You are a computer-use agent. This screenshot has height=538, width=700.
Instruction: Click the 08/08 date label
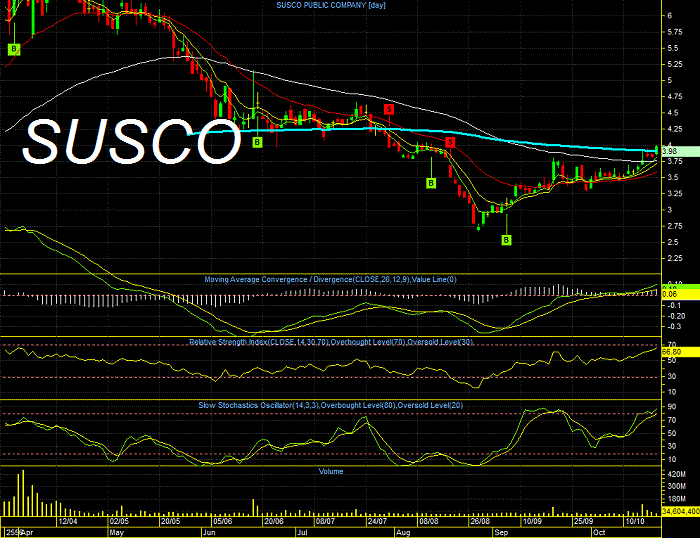[429, 521]
